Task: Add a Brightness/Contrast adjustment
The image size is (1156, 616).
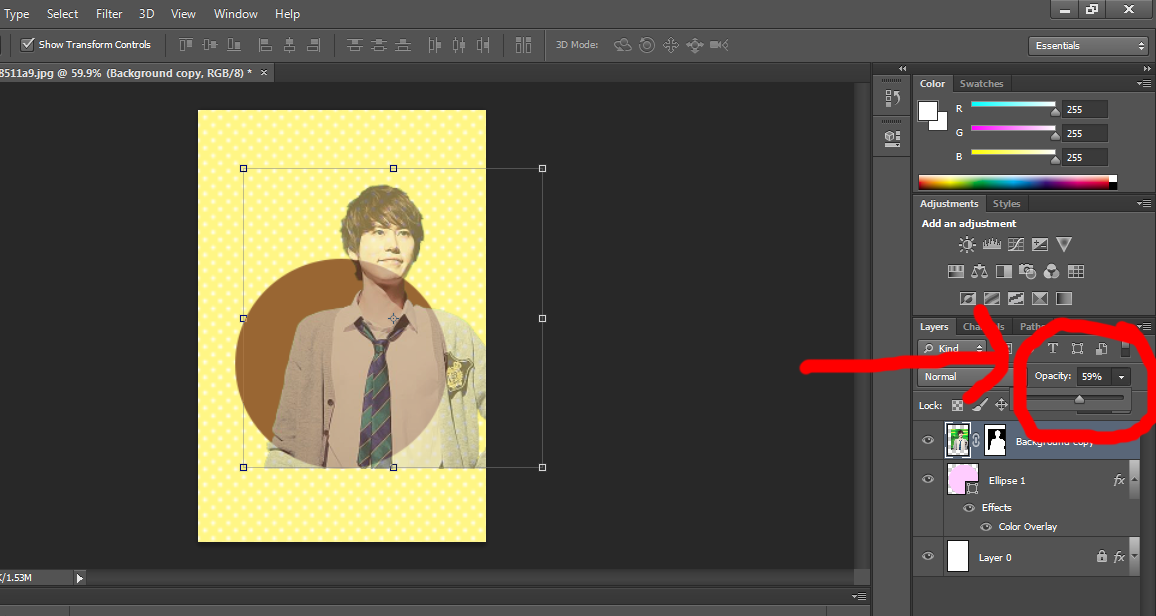Action: tap(967, 244)
